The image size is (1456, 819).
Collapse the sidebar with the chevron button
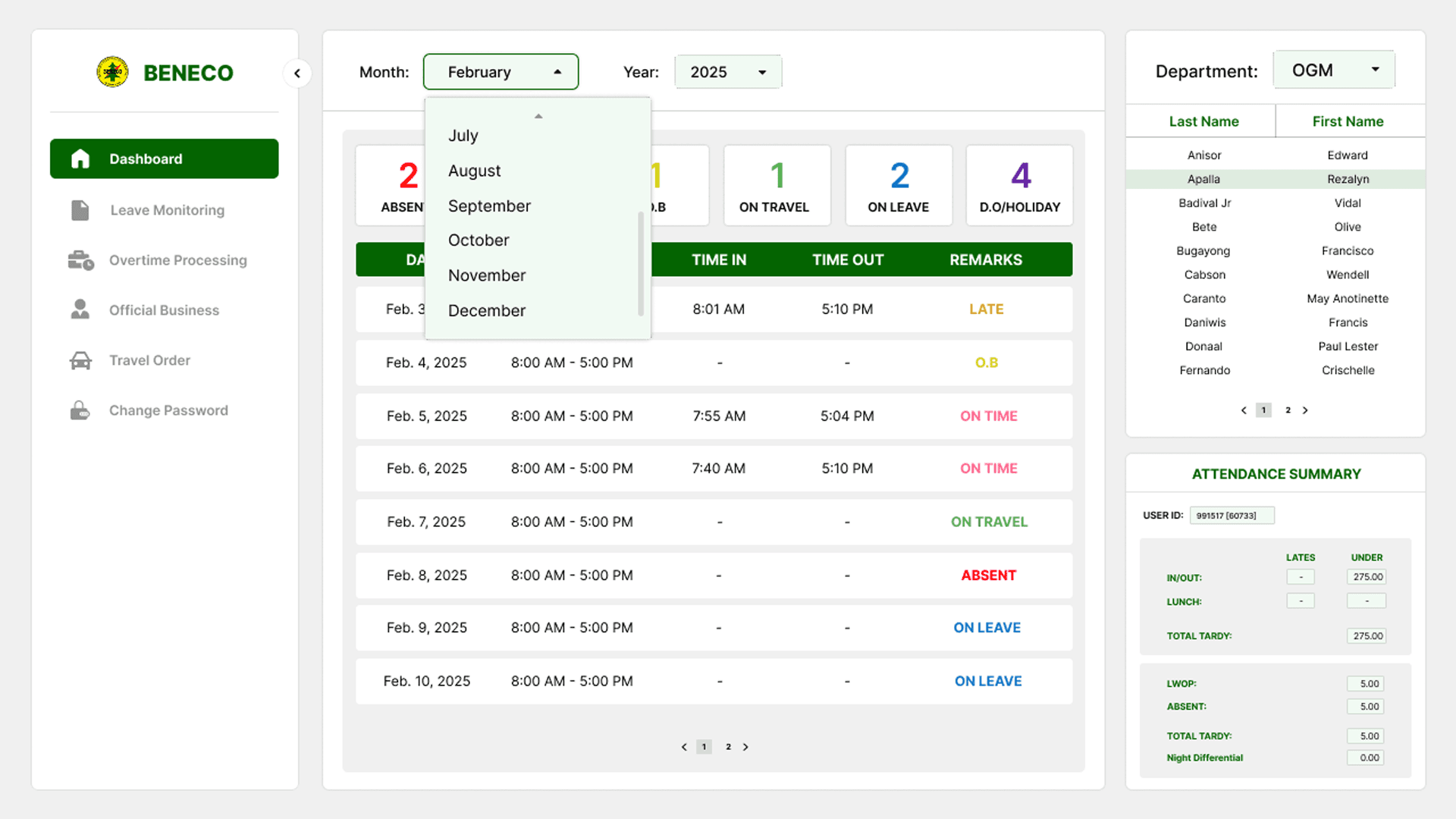297,74
